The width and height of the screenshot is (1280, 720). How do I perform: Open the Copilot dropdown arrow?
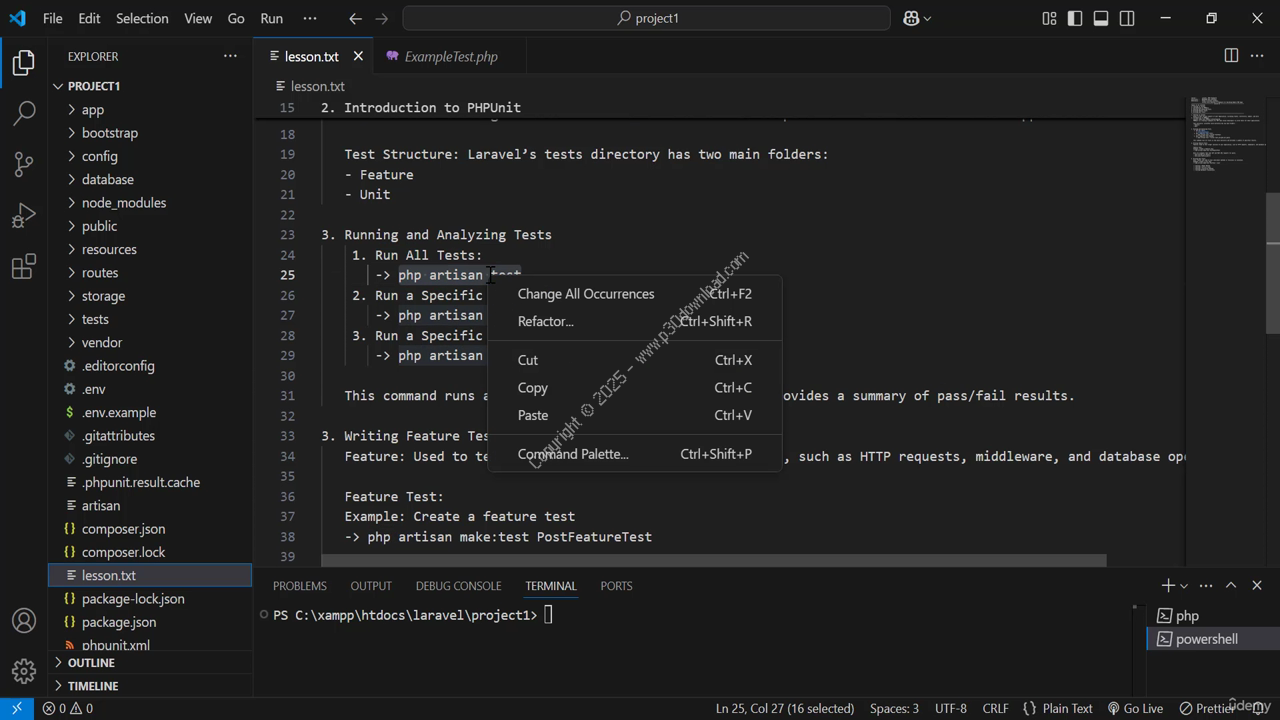pyautogui.click(x=927, y=18)
